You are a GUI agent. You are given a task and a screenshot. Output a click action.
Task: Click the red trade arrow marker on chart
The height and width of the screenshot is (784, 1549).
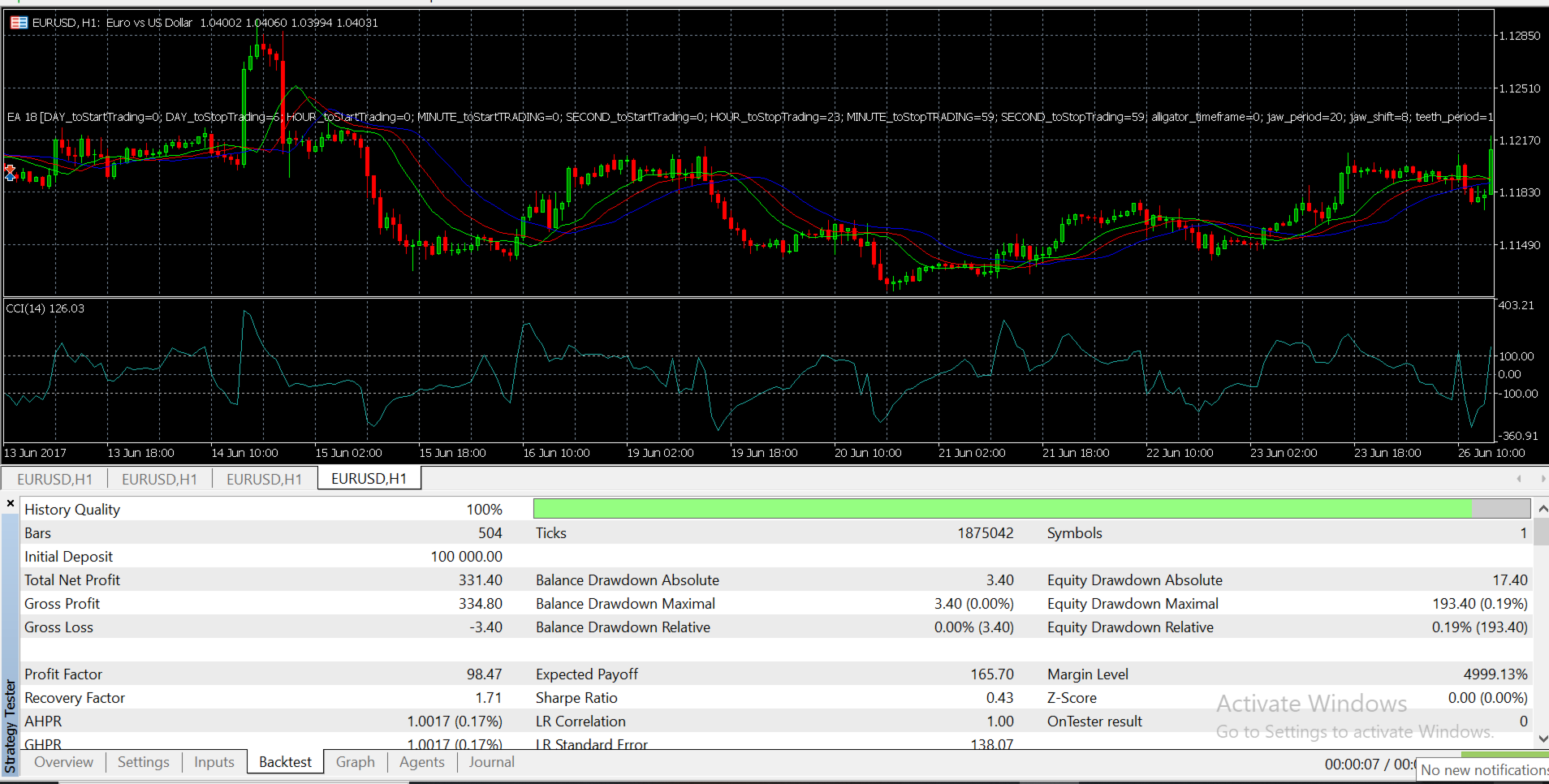[10, 172]
